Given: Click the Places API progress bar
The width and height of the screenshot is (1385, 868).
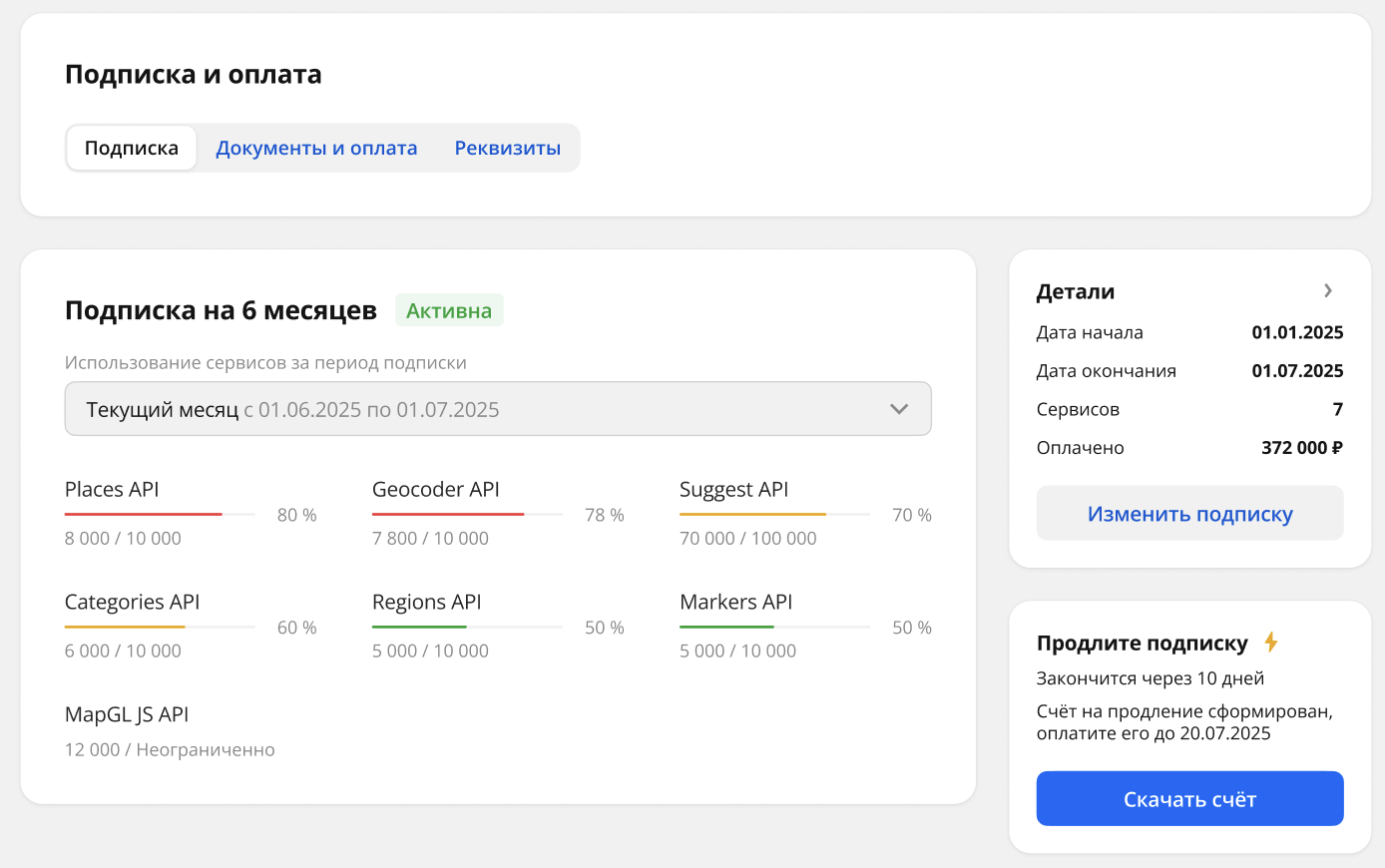Looking at the screenshot, I should pos(159,514).
